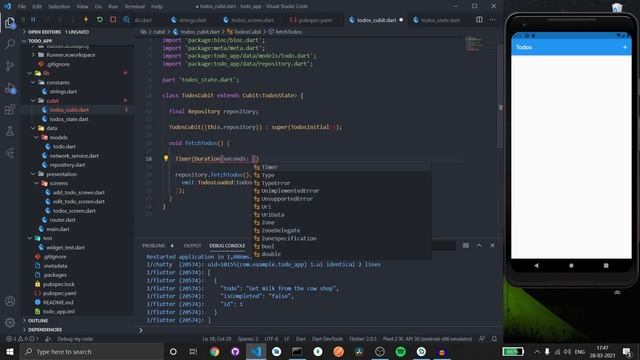Open the Terminal menu

coord(135,7)
